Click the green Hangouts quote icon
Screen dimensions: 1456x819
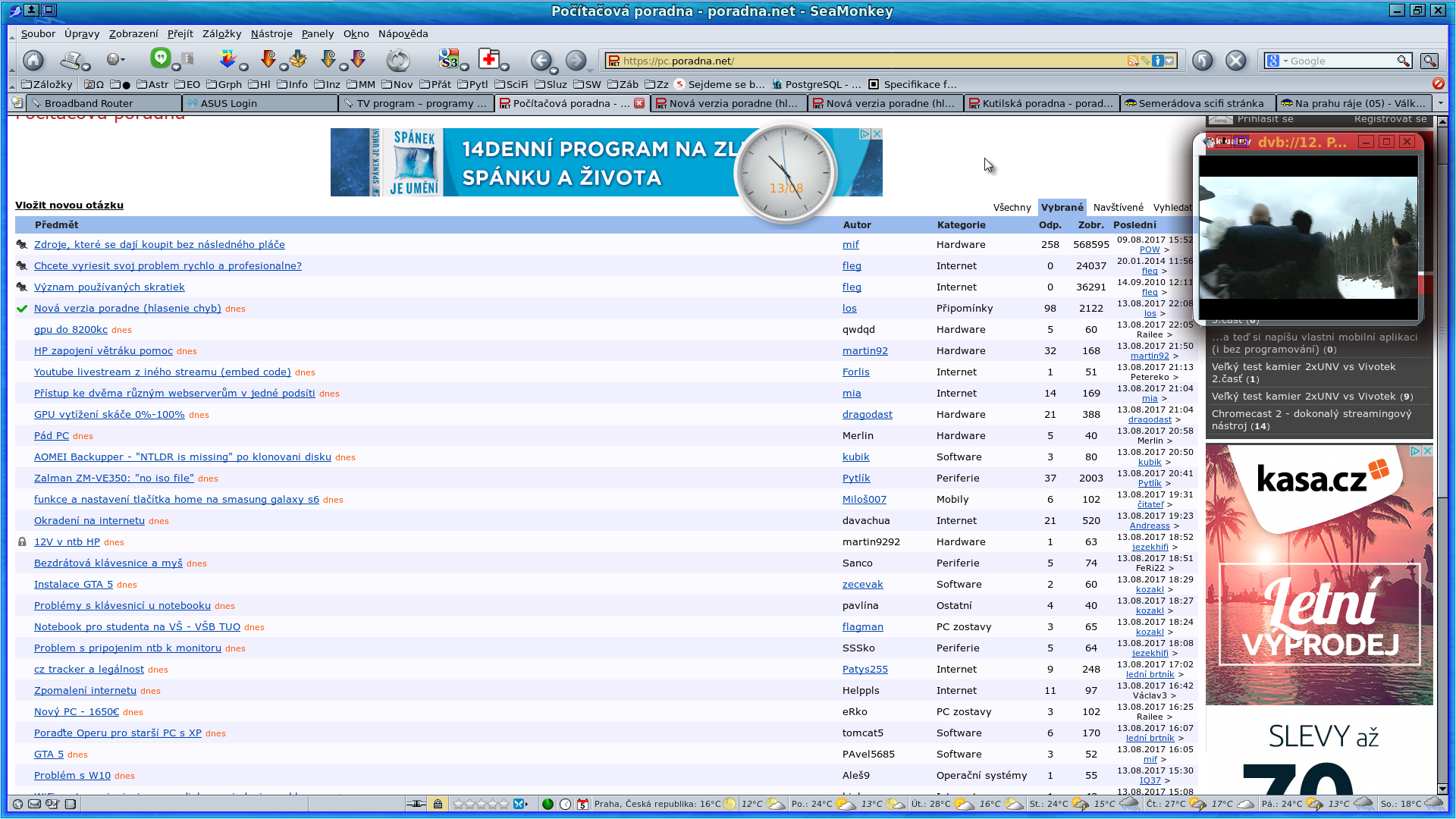pos(160,58)
